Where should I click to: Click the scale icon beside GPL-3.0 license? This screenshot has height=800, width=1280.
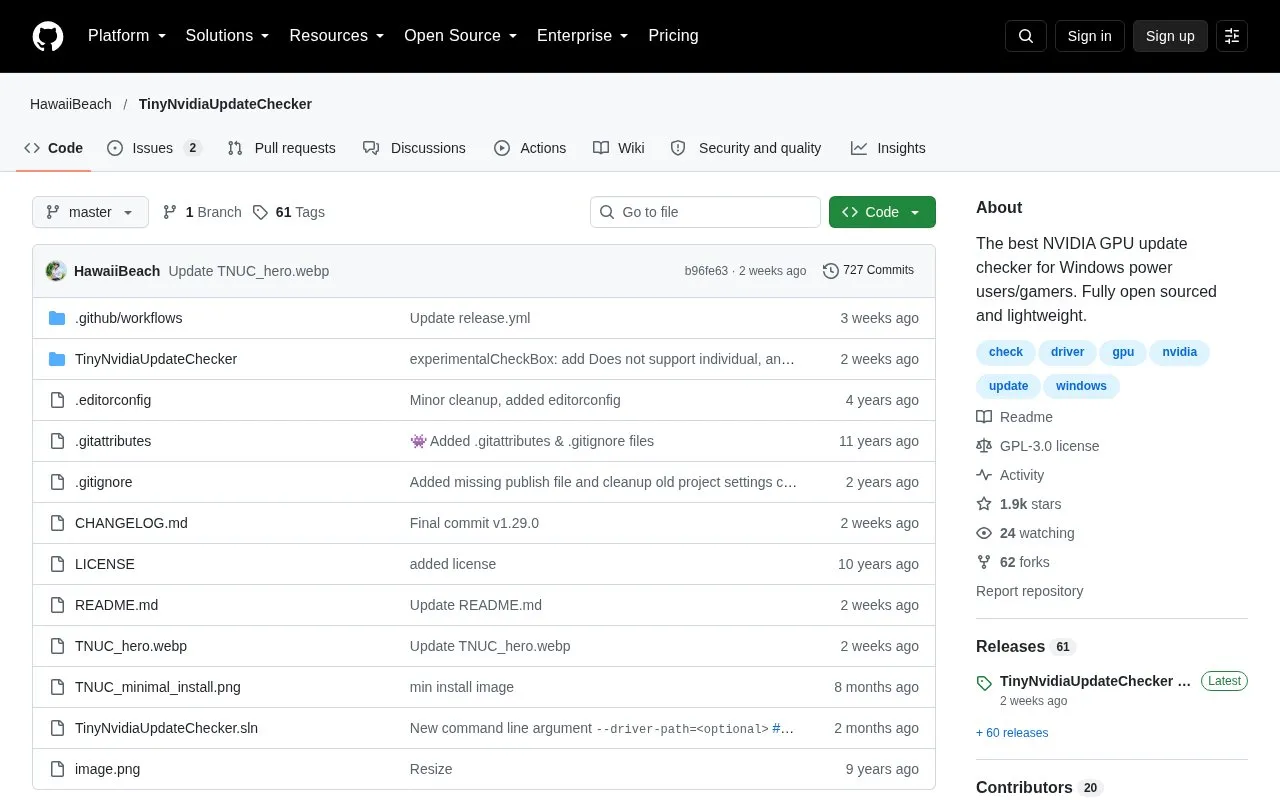[984, 446]
